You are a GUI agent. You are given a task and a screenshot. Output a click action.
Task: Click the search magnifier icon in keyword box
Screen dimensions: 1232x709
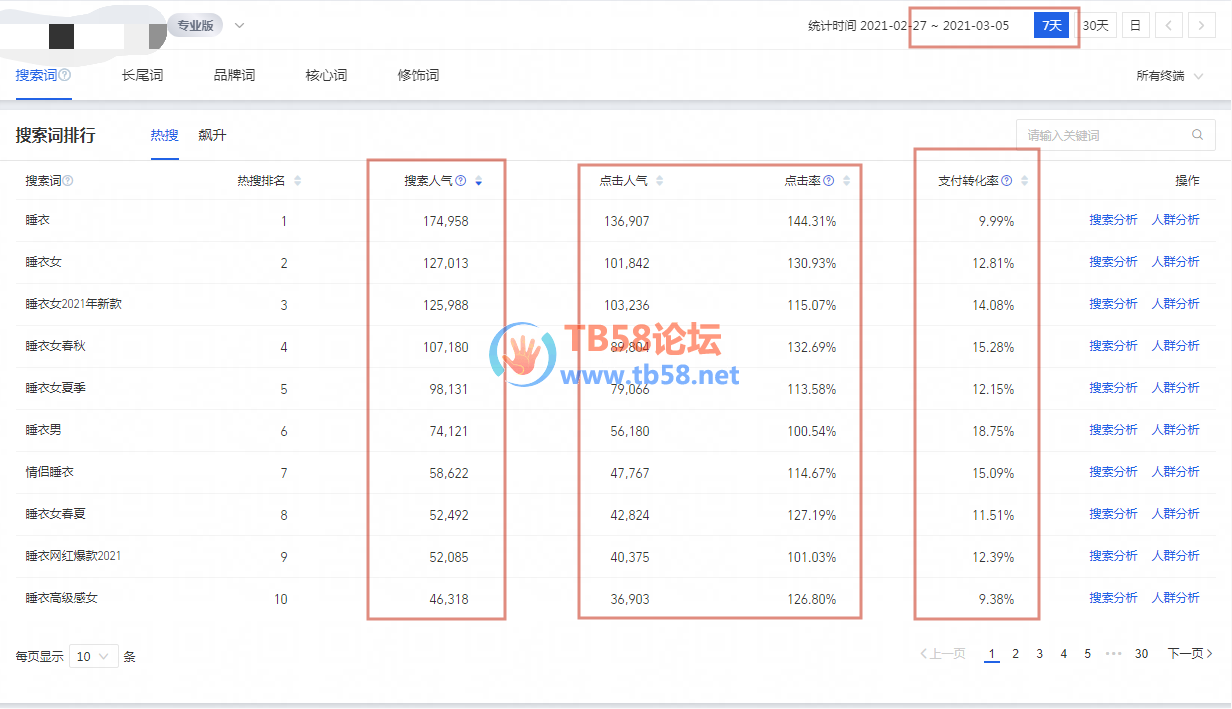pos(1197,135)
